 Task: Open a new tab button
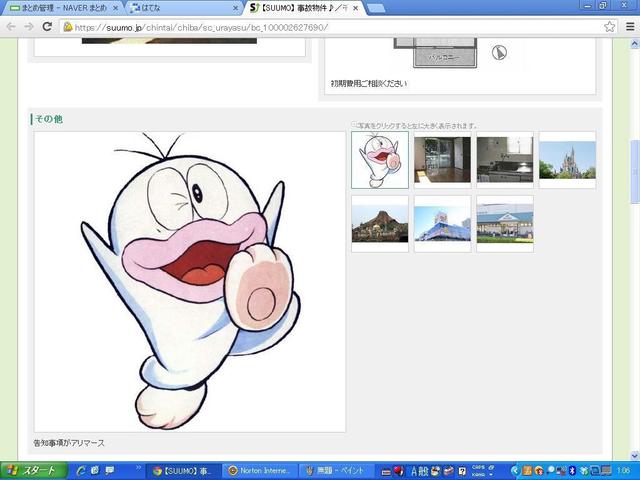(x=376, y=8)
